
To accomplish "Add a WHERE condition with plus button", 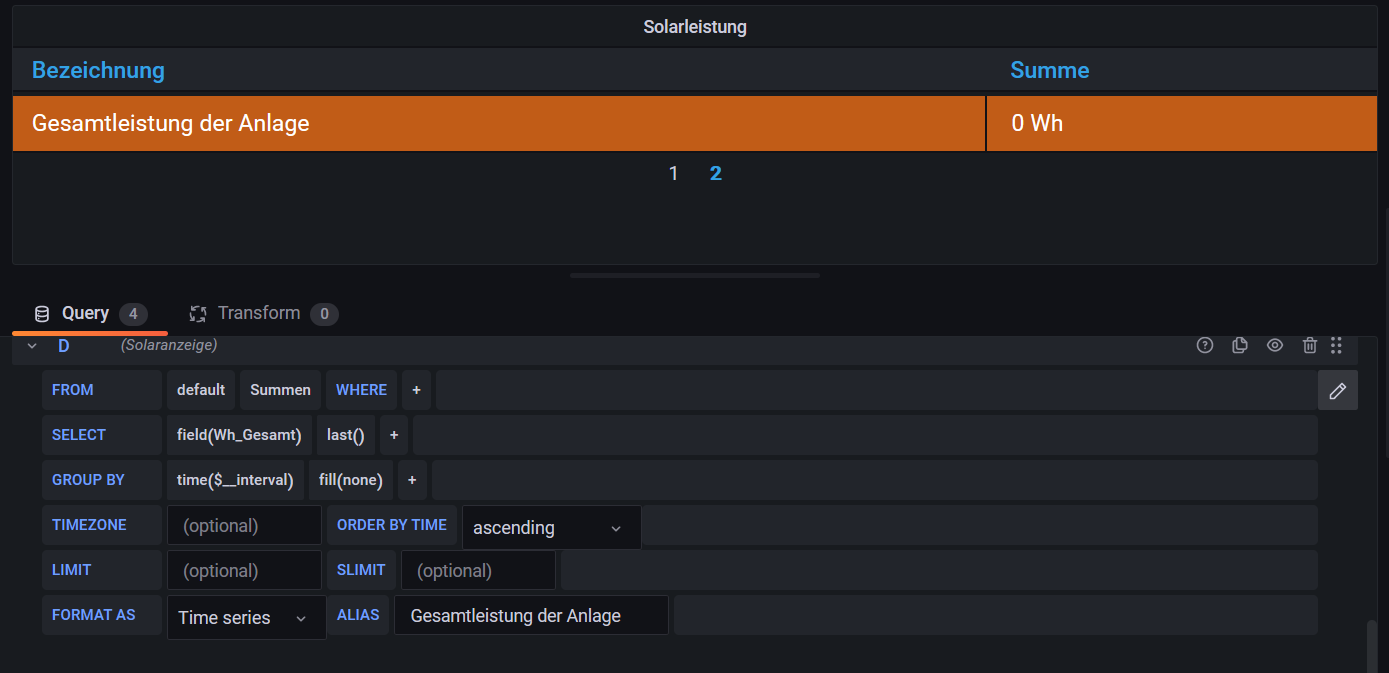I will [x=416, y=390].
